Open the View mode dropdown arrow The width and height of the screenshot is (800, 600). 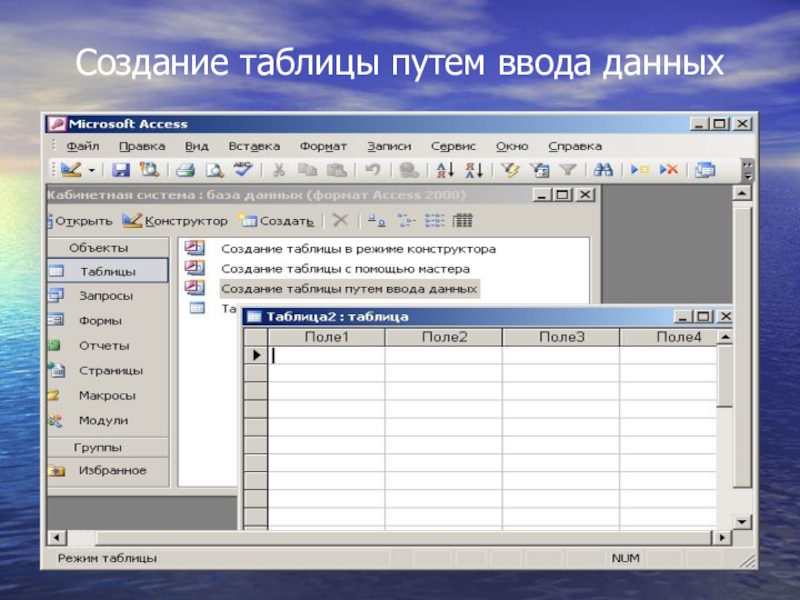[x=92, y=170]
